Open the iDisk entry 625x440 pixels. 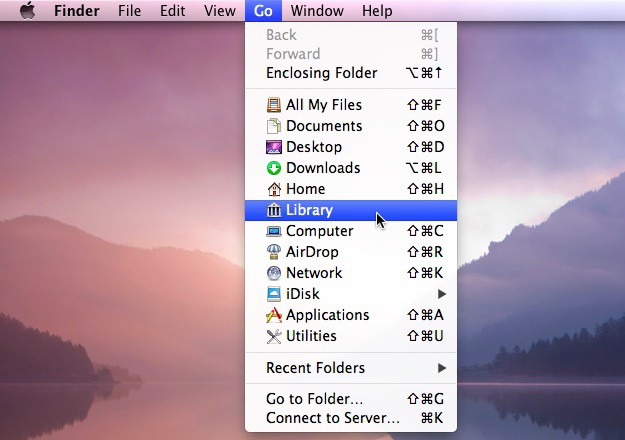click(351, 294)
